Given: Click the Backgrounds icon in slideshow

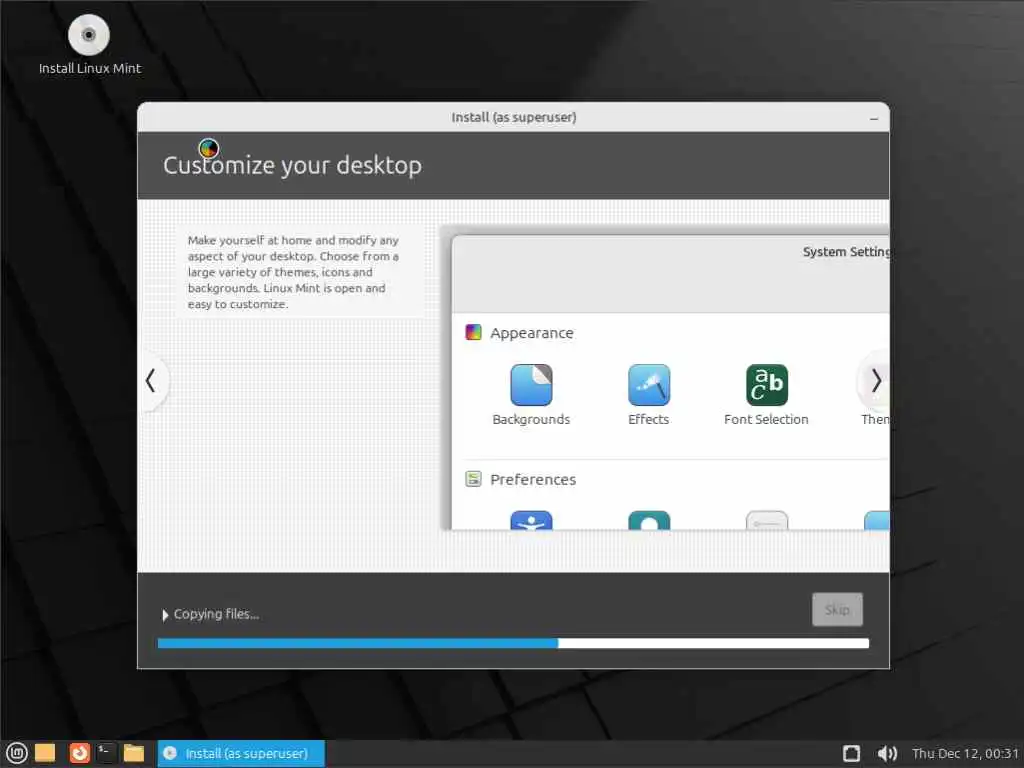Looking at the screenshot, I should (531, 385).
